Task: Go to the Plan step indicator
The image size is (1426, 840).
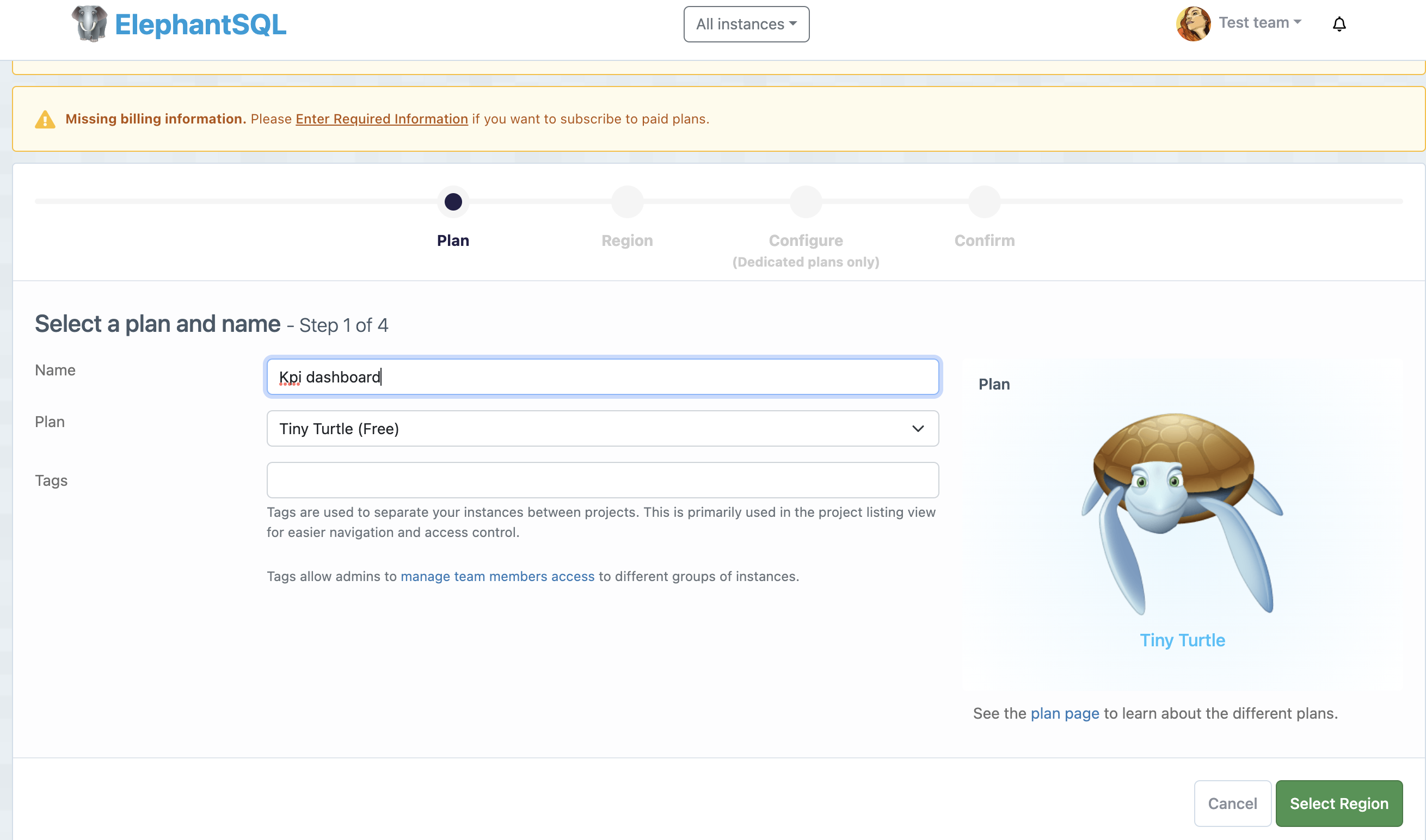Action: tap(453, 201)
